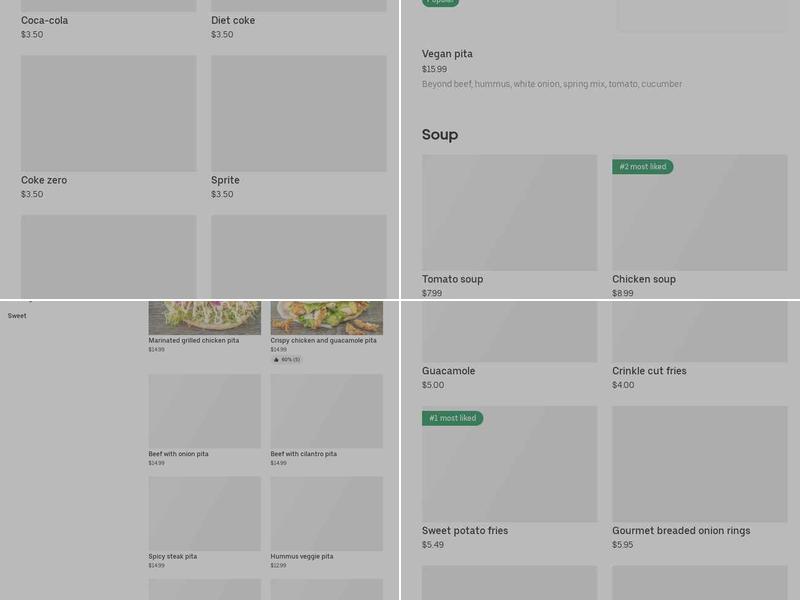The width and height of the screenshot is (800, 600).
Task: Click the thumbs-up rating icon under Crispy chicken pita
Action: [x=276, y=360]
